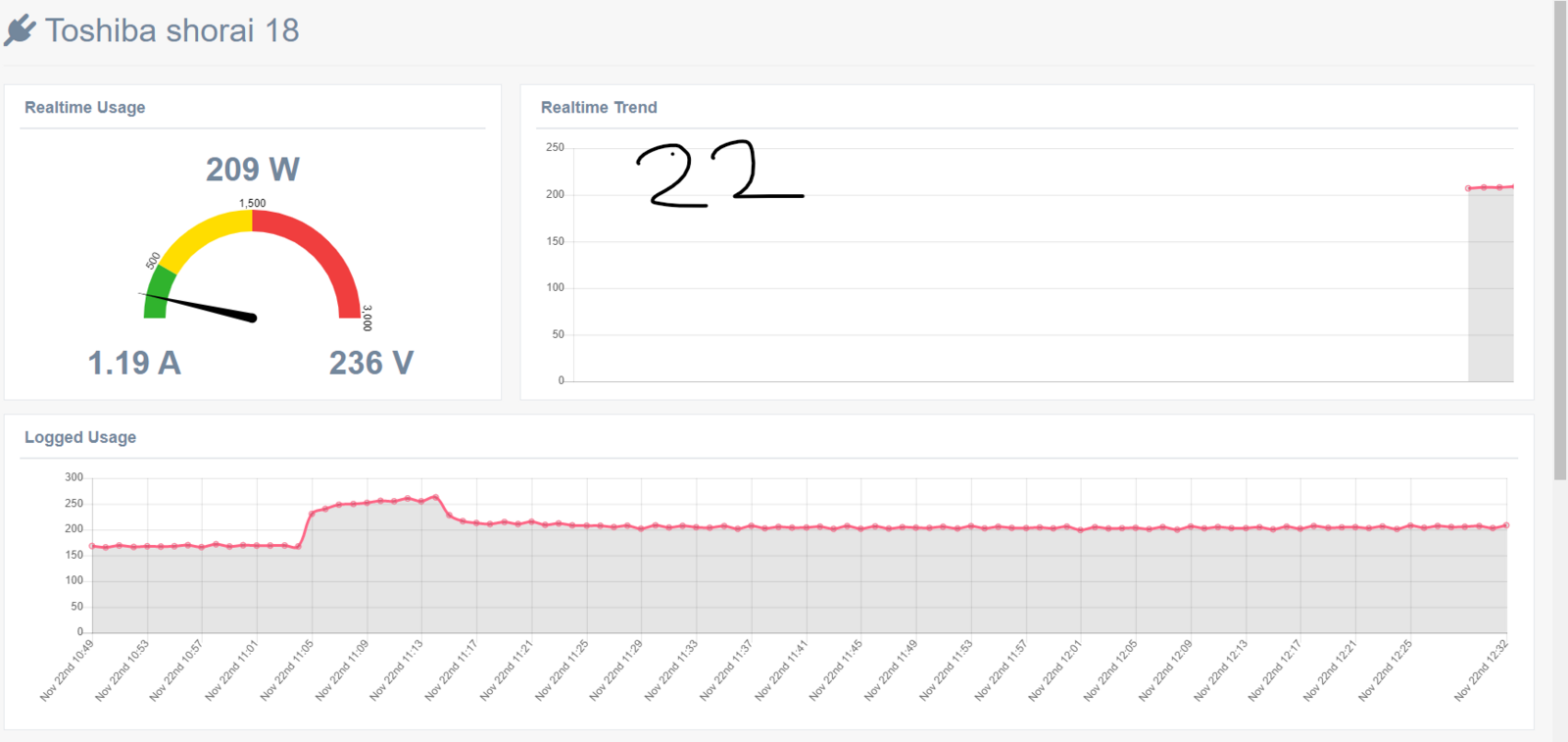Screen dimensions: 1568x742
Task: Click the 1,500 label on the gauge
Action: (253, 203)
